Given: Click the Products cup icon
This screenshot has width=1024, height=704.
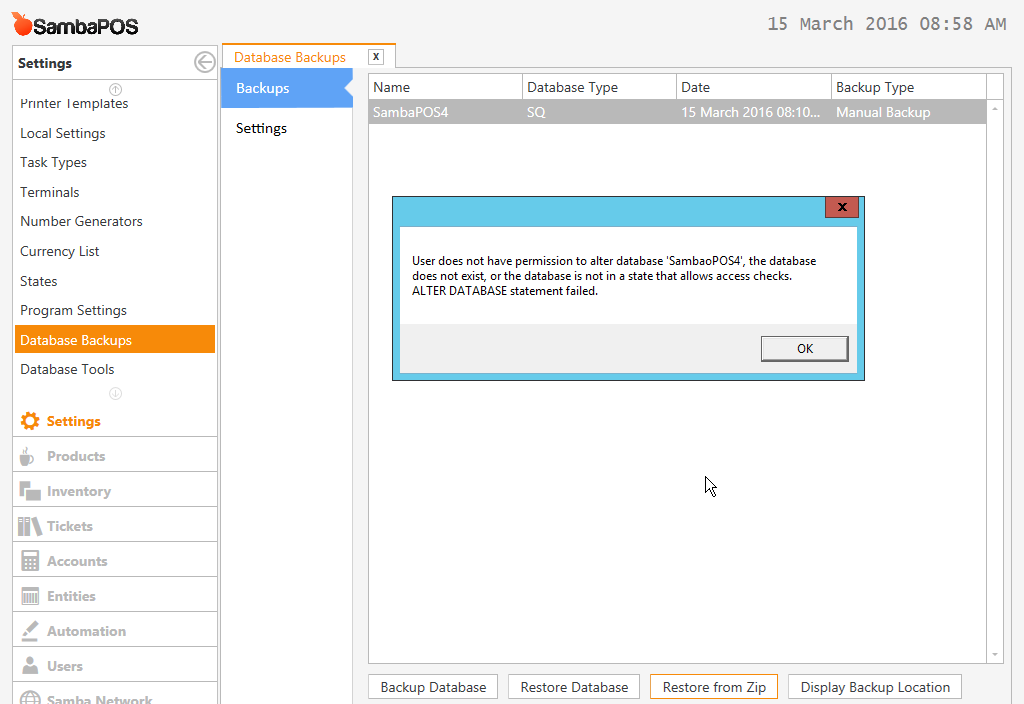Looking at the screenshot, I should pyautogui.click(x=27, y=456).
